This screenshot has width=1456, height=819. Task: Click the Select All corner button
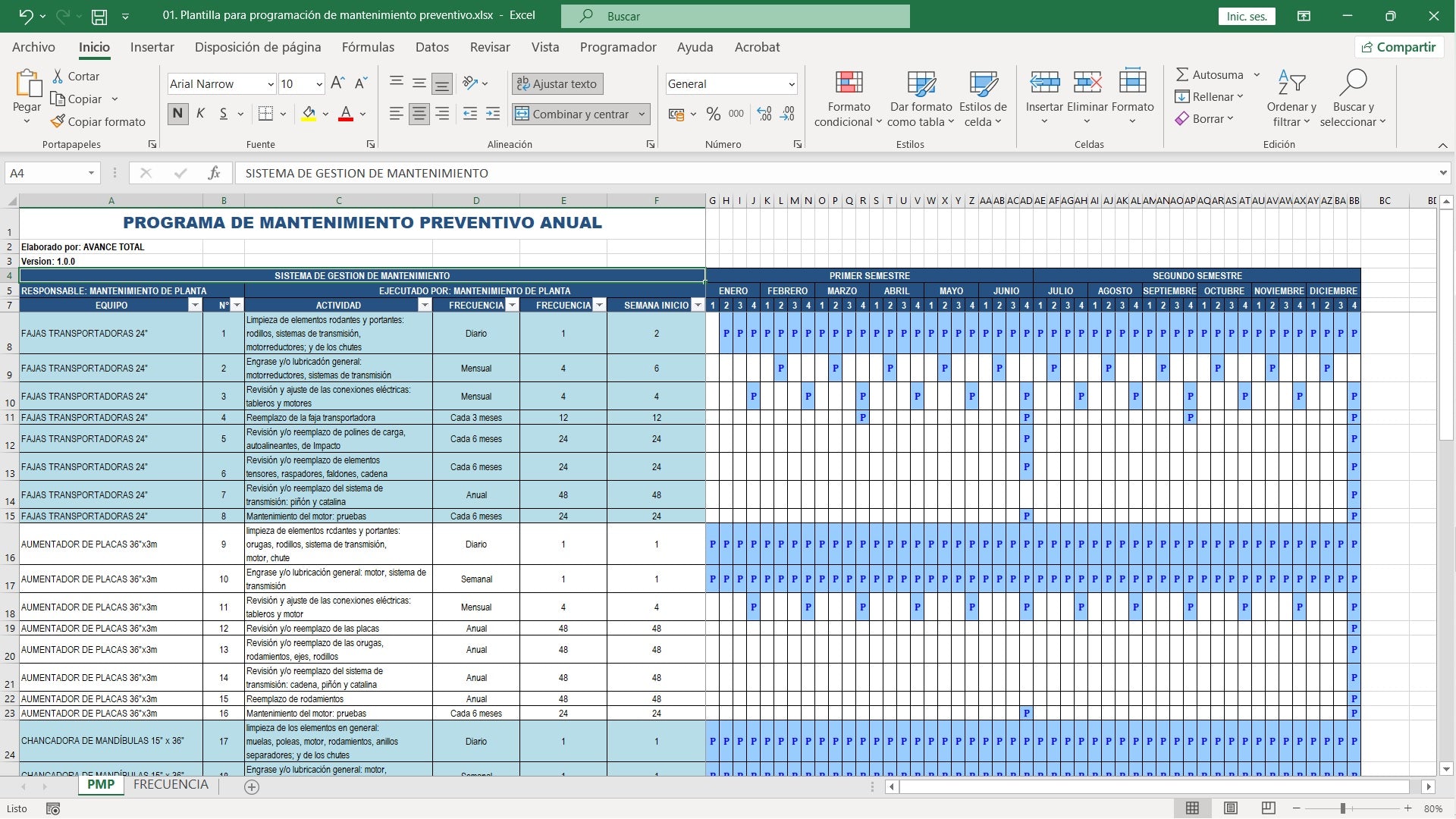tap(11, 201)
